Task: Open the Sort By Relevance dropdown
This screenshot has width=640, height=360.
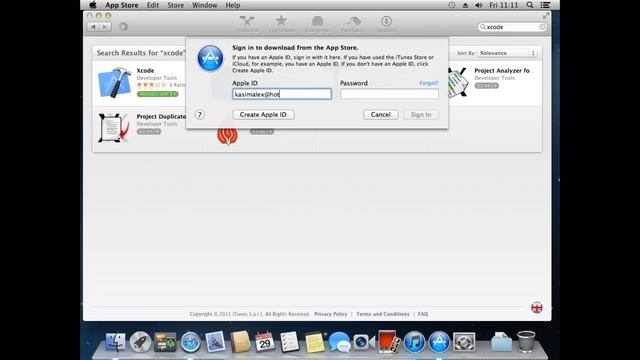Action: tap(507, 53)
